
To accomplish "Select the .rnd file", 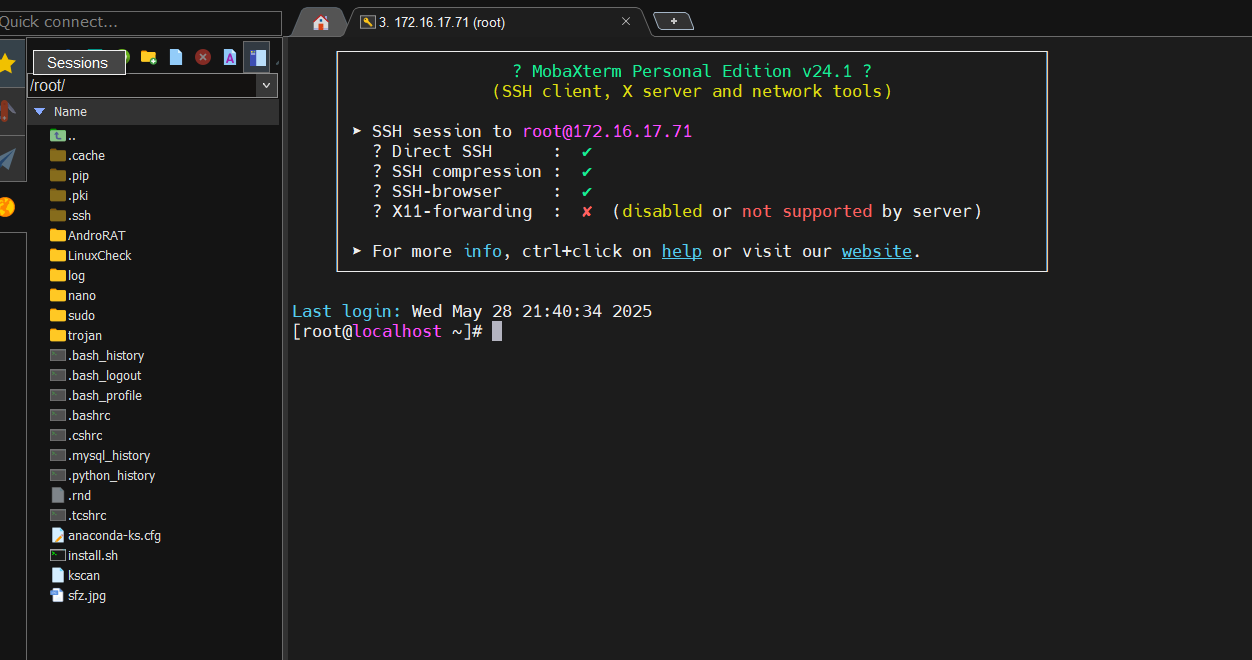I will pos(71,495).
